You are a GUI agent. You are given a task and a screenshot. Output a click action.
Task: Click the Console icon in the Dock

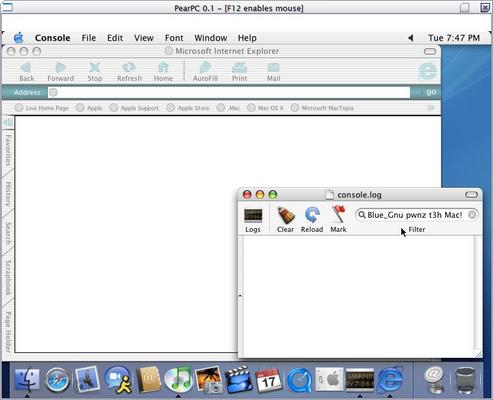[x=359, y=380]
